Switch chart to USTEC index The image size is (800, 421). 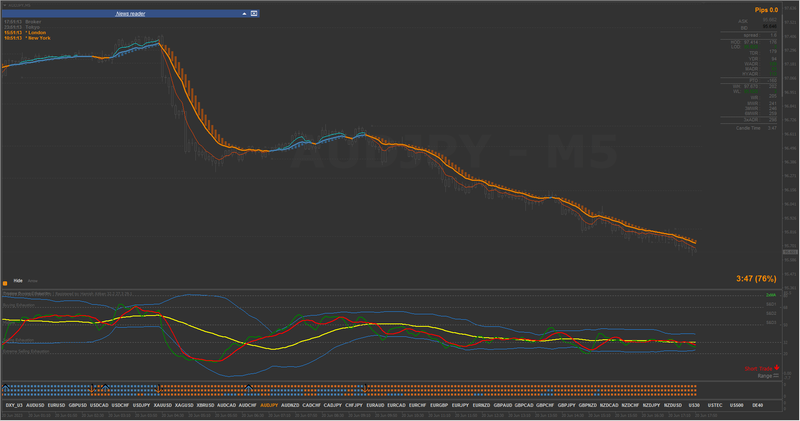coord(715,405)
